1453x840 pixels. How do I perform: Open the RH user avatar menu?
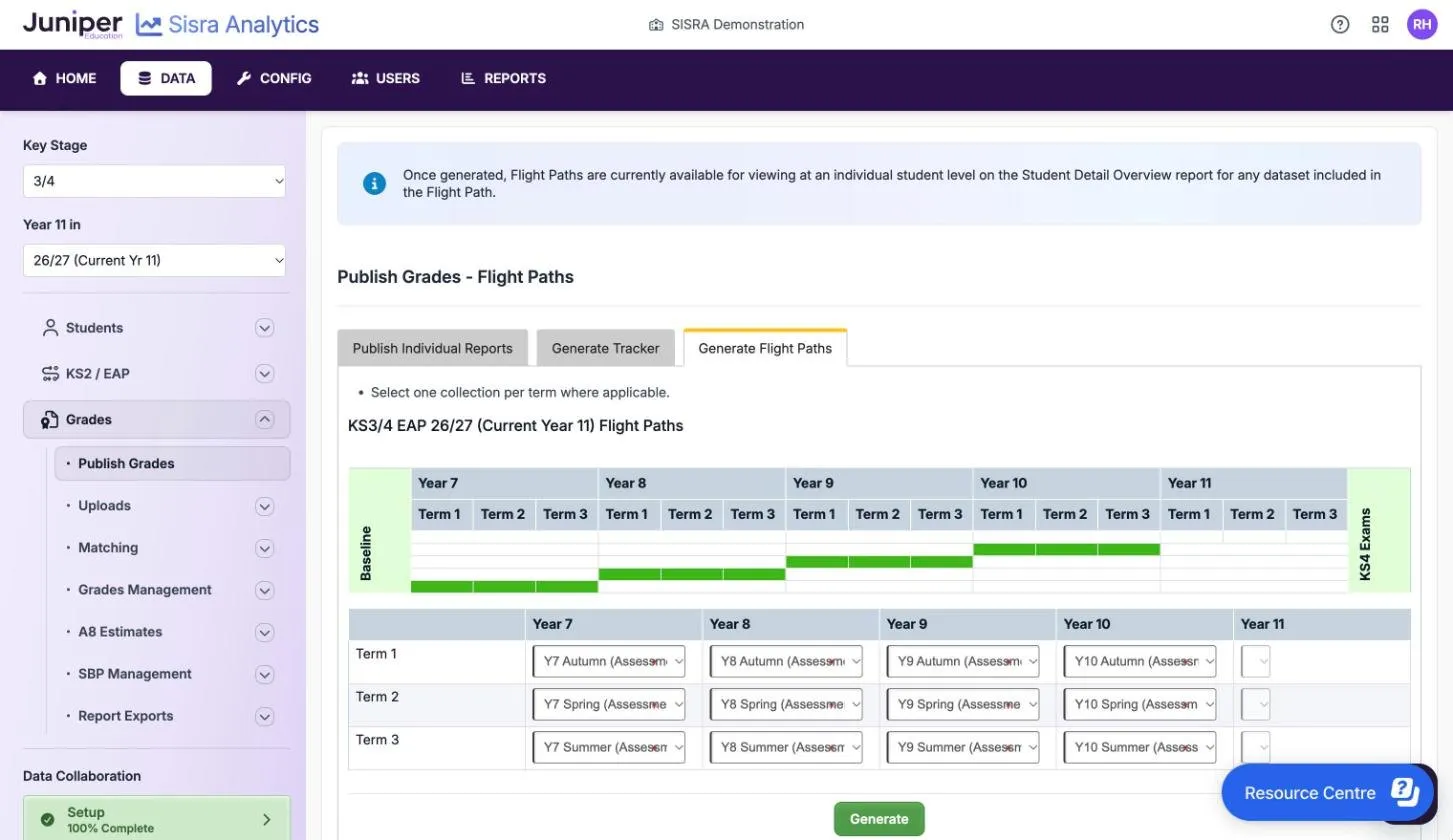point(1422,25)
